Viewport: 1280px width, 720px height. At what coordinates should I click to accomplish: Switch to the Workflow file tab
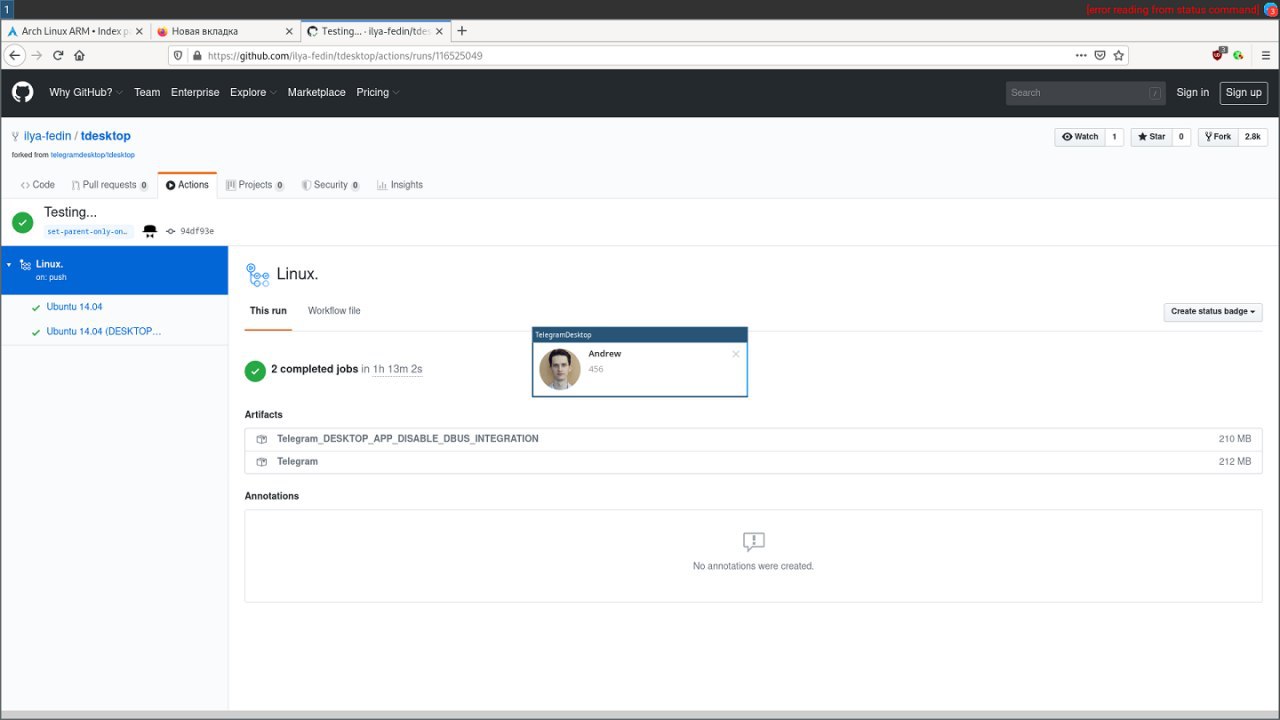(x=334, y=311)
